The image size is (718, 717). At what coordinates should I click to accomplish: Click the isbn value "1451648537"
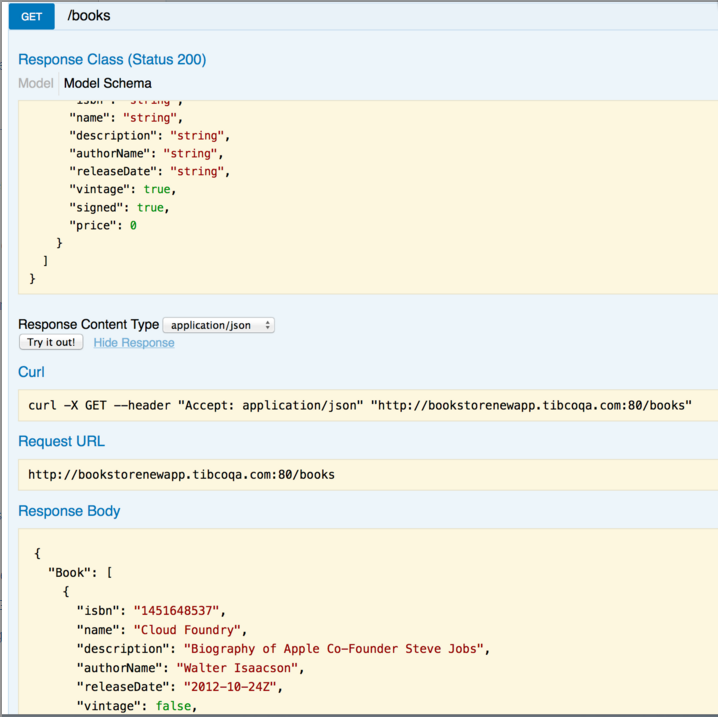coord(176,610)
